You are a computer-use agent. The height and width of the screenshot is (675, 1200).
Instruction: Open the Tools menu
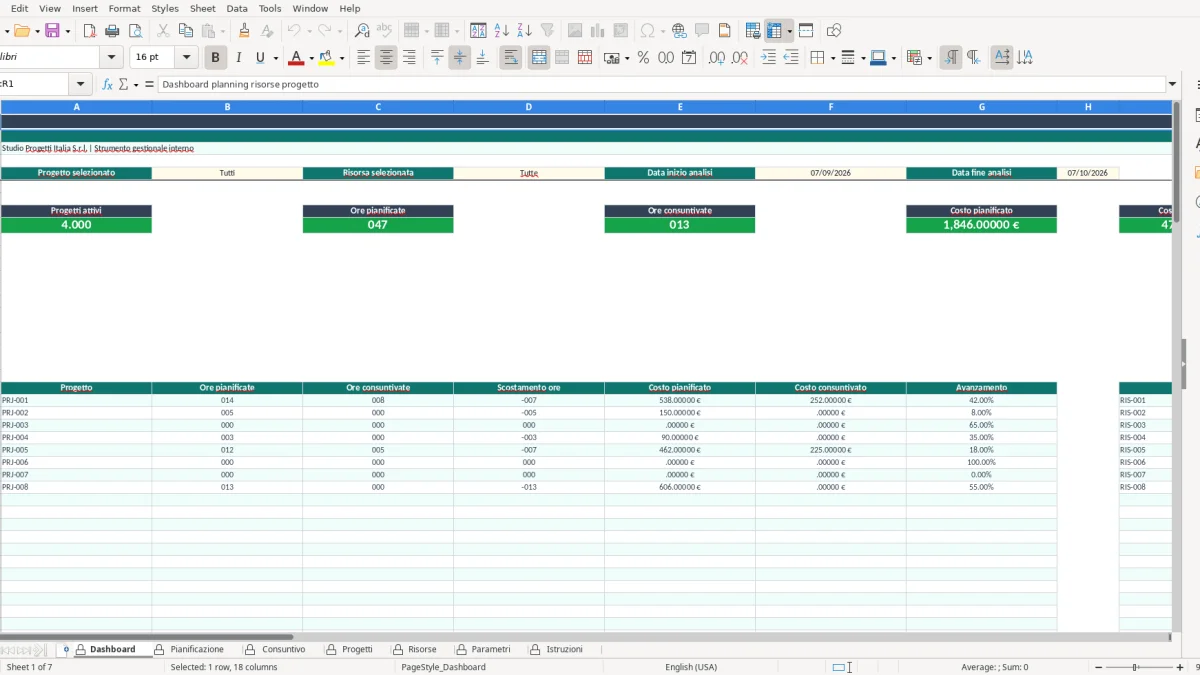270,8
